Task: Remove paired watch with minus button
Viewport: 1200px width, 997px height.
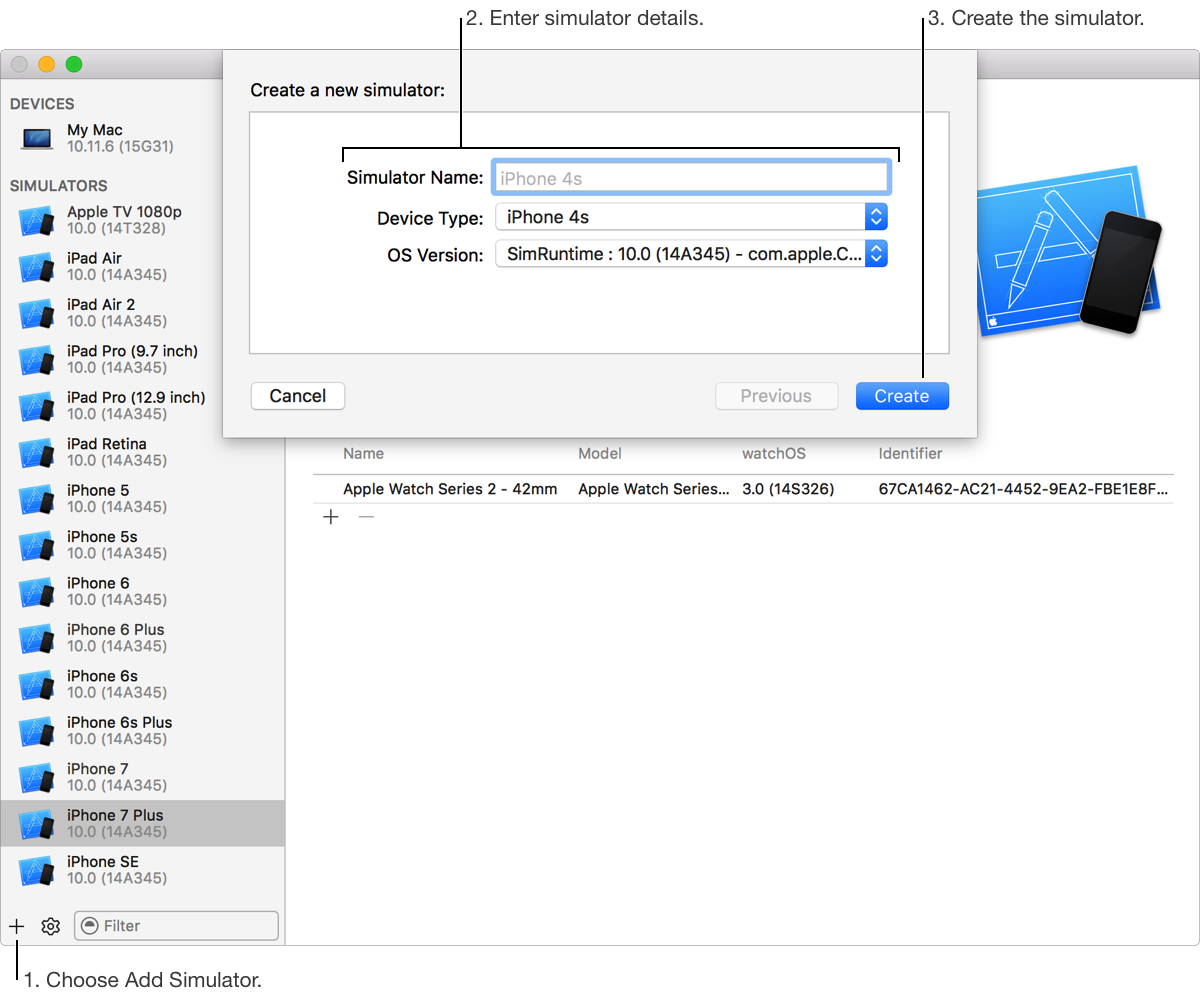Action: point(366,517)
